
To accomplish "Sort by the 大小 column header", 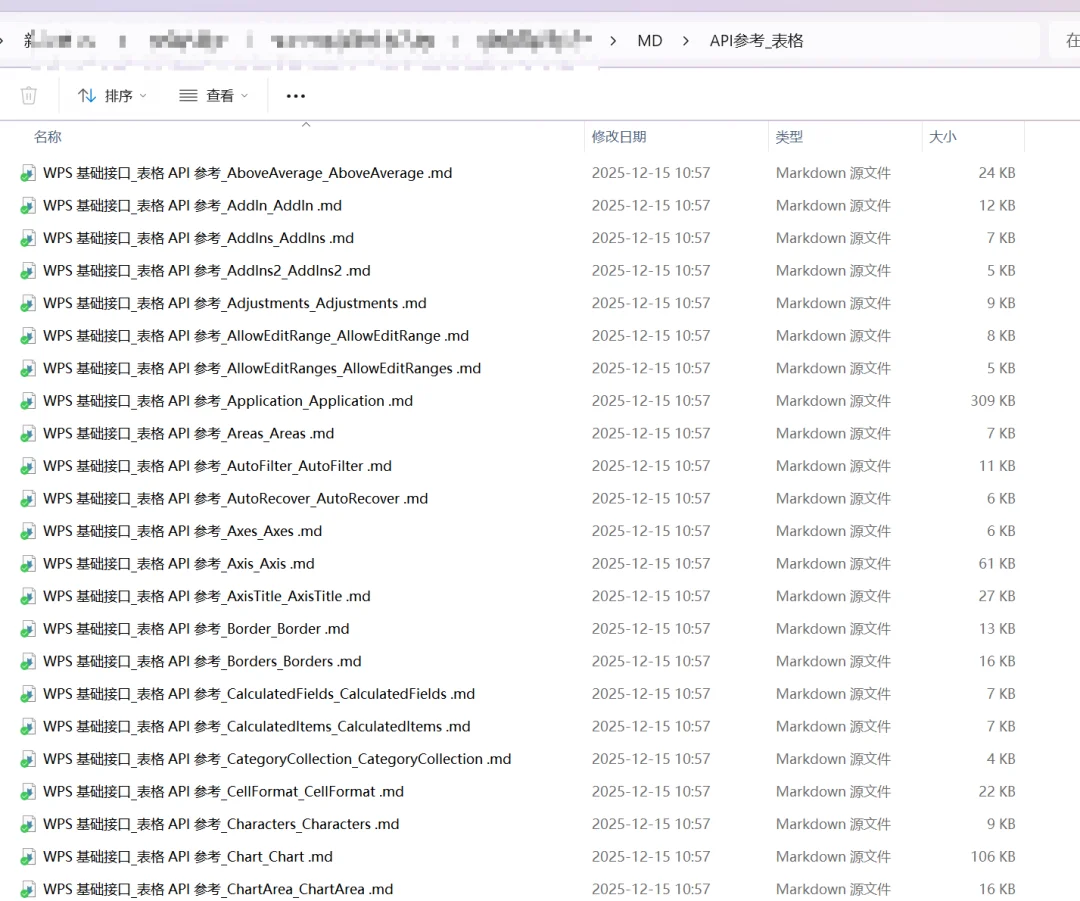I will point(942,136).
